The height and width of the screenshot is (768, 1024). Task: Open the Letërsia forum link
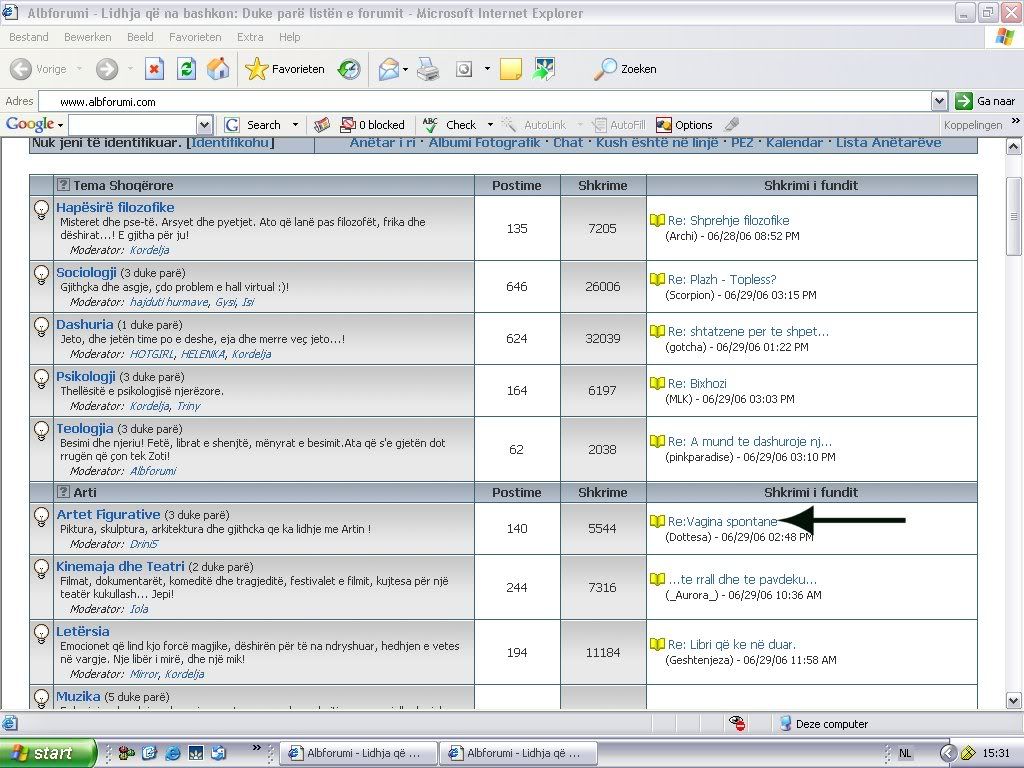click(82, 632)
